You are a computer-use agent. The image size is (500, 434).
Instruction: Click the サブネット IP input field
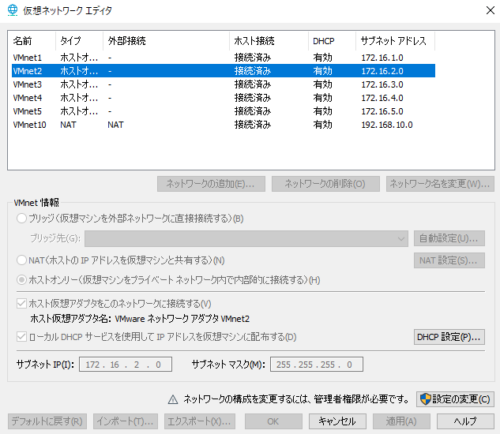click(126, 364)
